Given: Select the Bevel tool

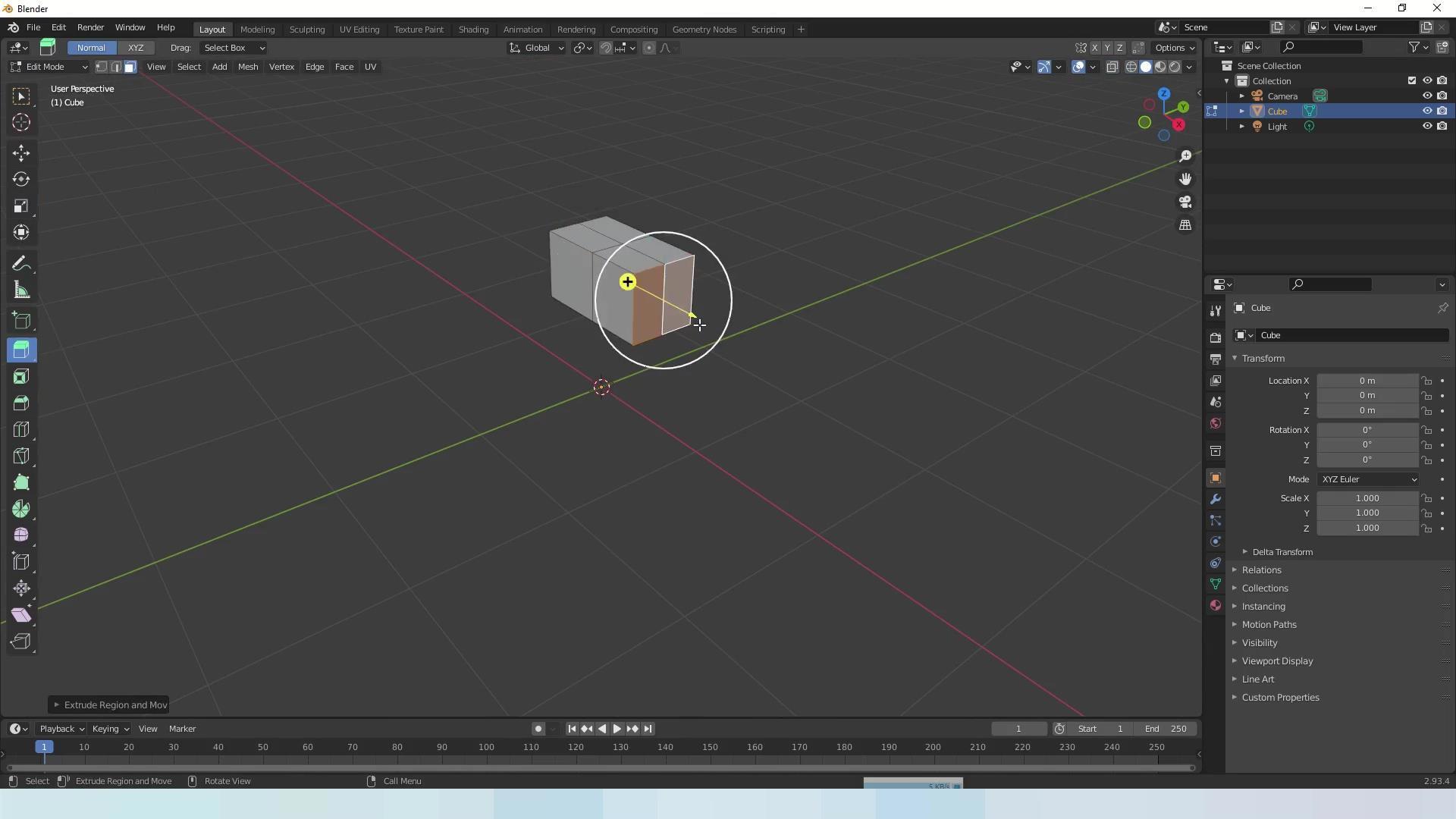Looking at the screenshot, I should 21,403.
